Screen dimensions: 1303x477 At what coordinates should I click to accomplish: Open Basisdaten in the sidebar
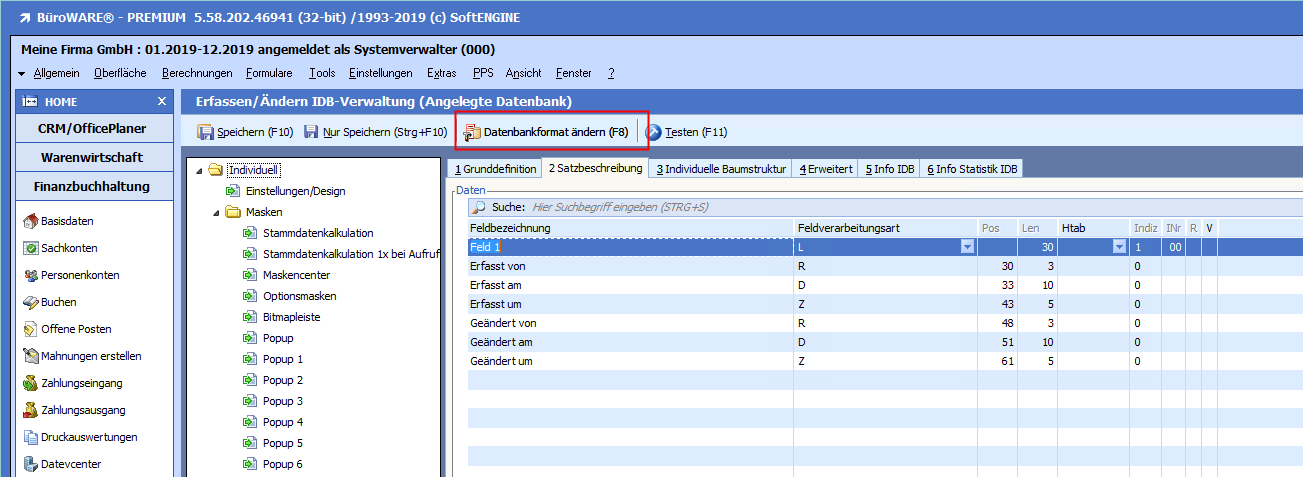[66, 221]
